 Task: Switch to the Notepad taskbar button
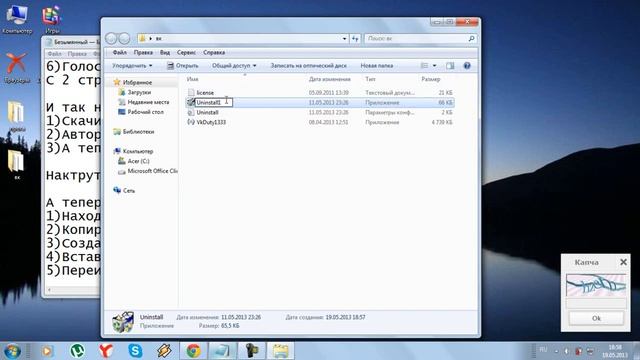pos(222,351)
